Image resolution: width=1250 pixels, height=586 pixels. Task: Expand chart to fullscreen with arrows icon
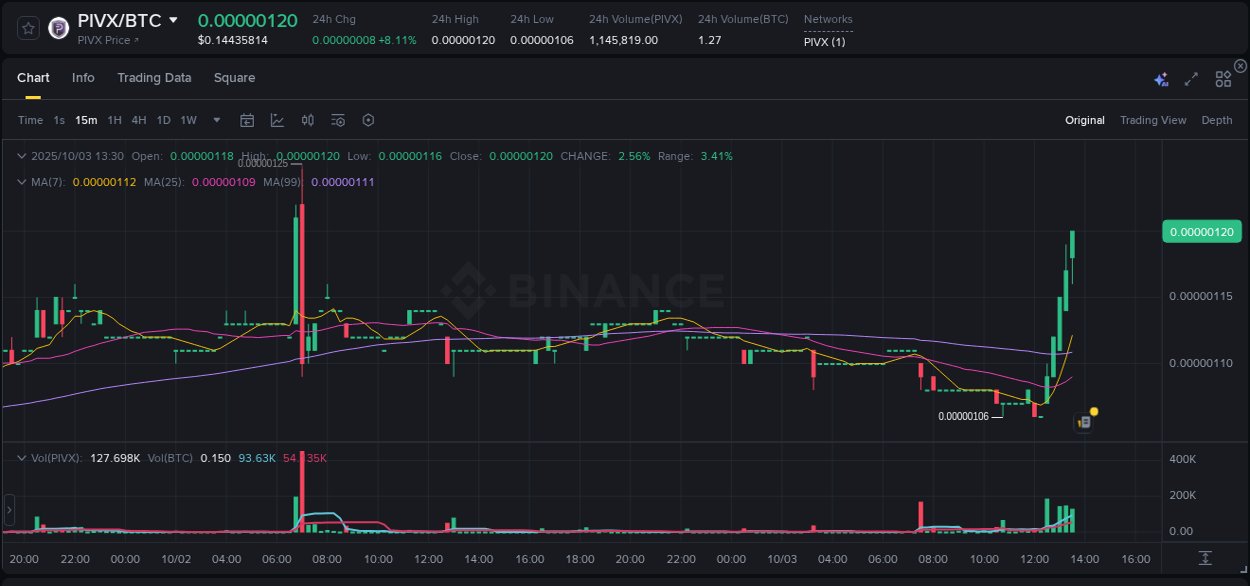click(1190, 78)
